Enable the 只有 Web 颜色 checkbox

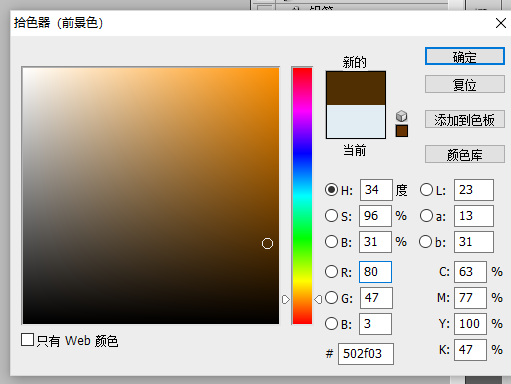(x=27, y=340)
